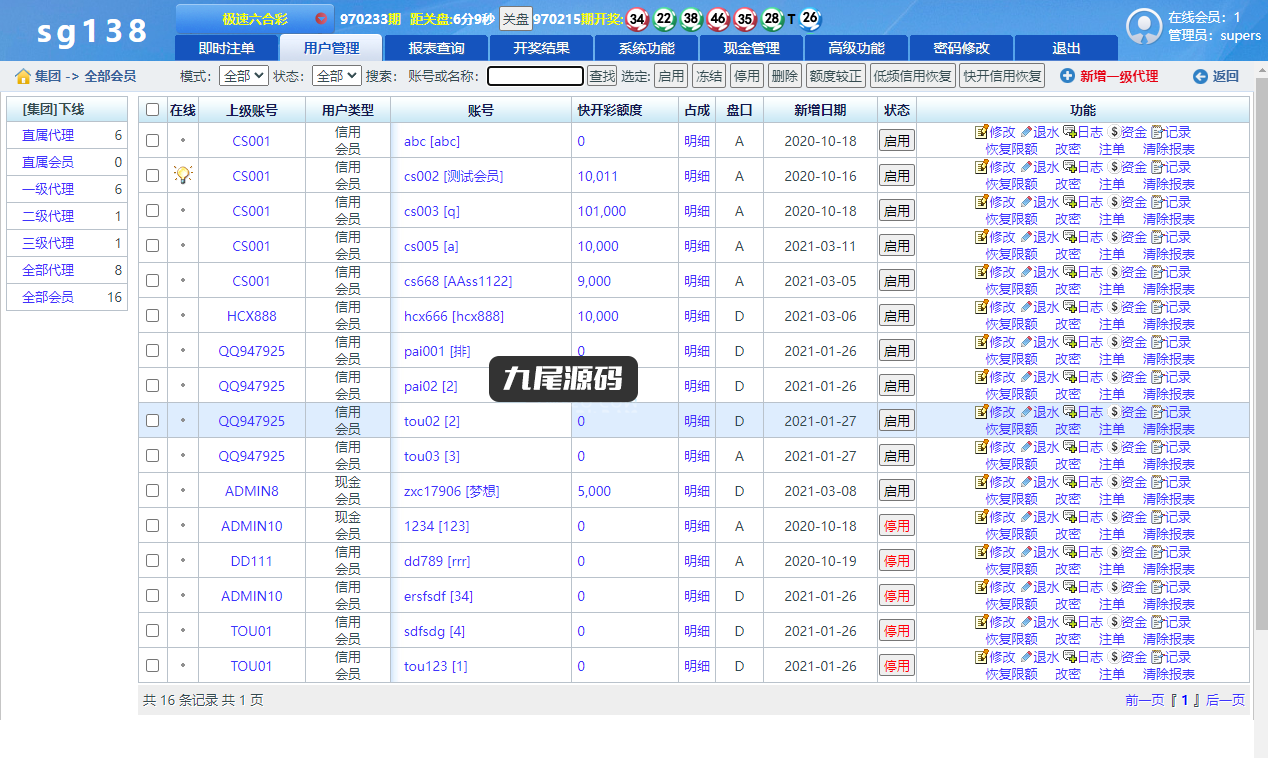This screenshot has height=758, width=1268.
Task: Check the row checkbox for cs005 [a]
Action: coord(153,246)
